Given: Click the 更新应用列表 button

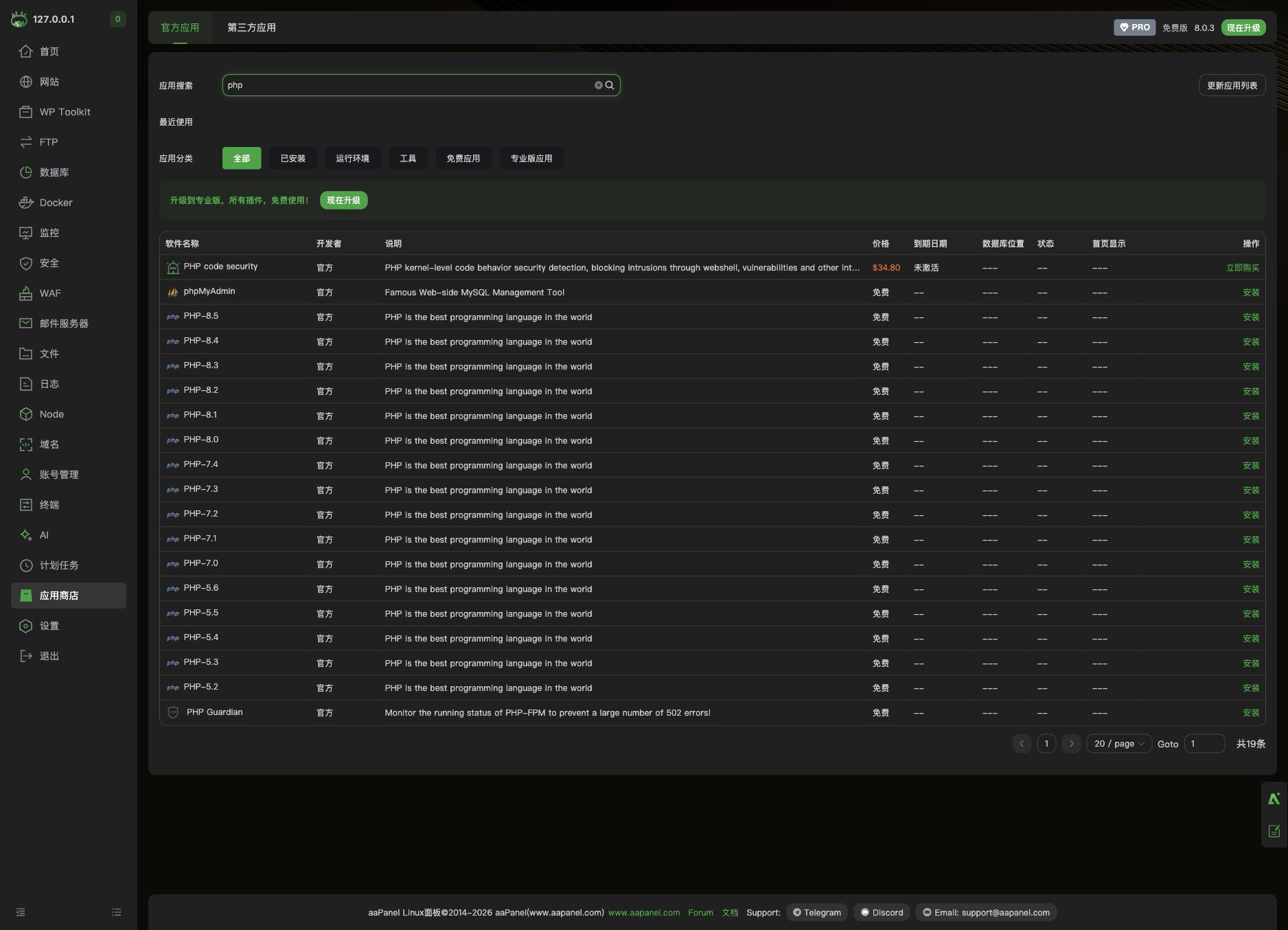Looking at the screenshot, I should (1232, 86).
